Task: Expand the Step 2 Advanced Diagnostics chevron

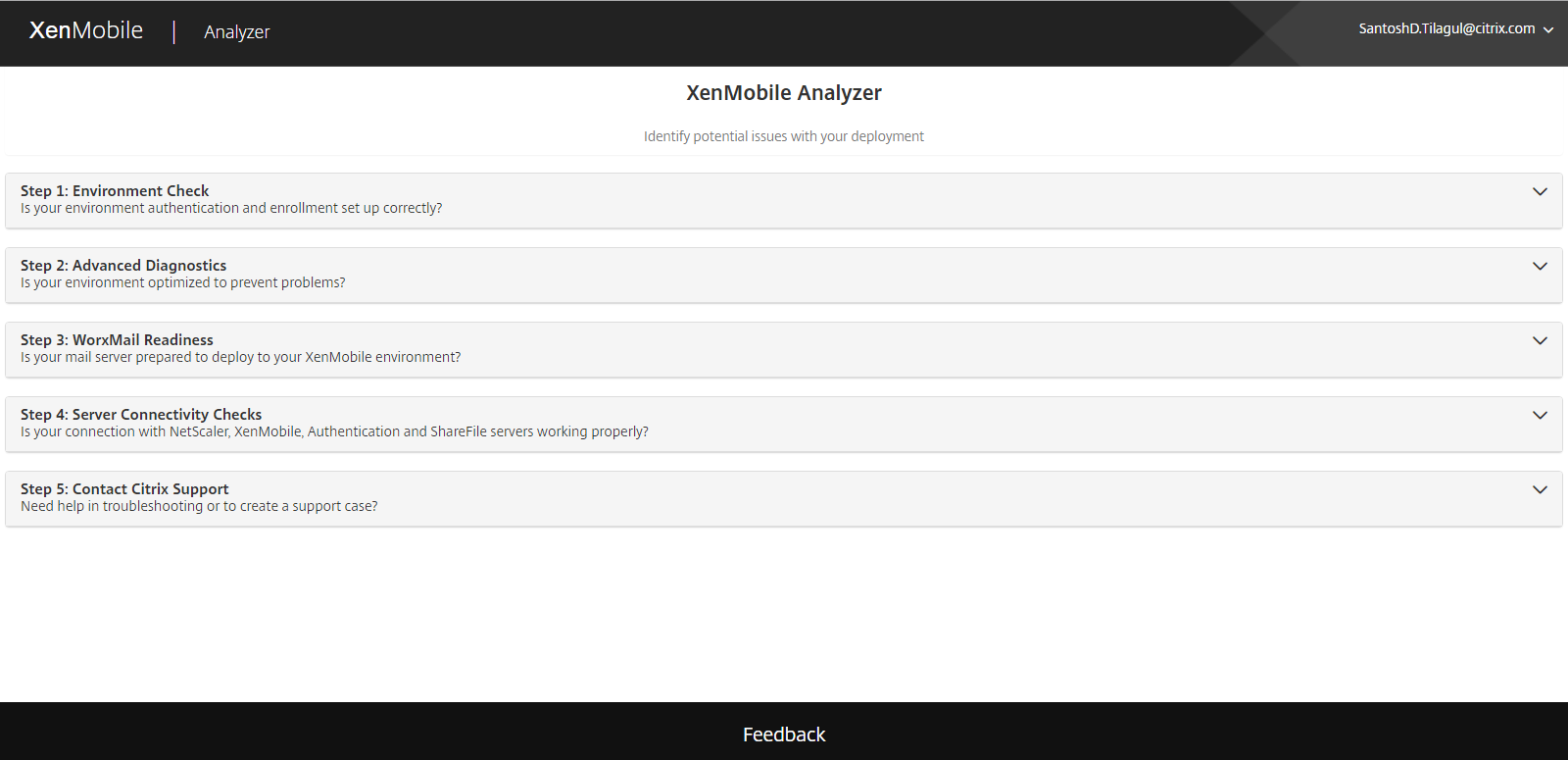Action: [1540, 267]
